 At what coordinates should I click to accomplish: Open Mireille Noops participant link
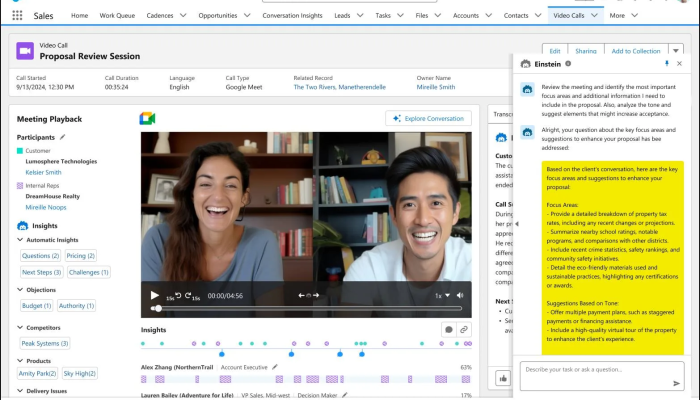[46, 207]
